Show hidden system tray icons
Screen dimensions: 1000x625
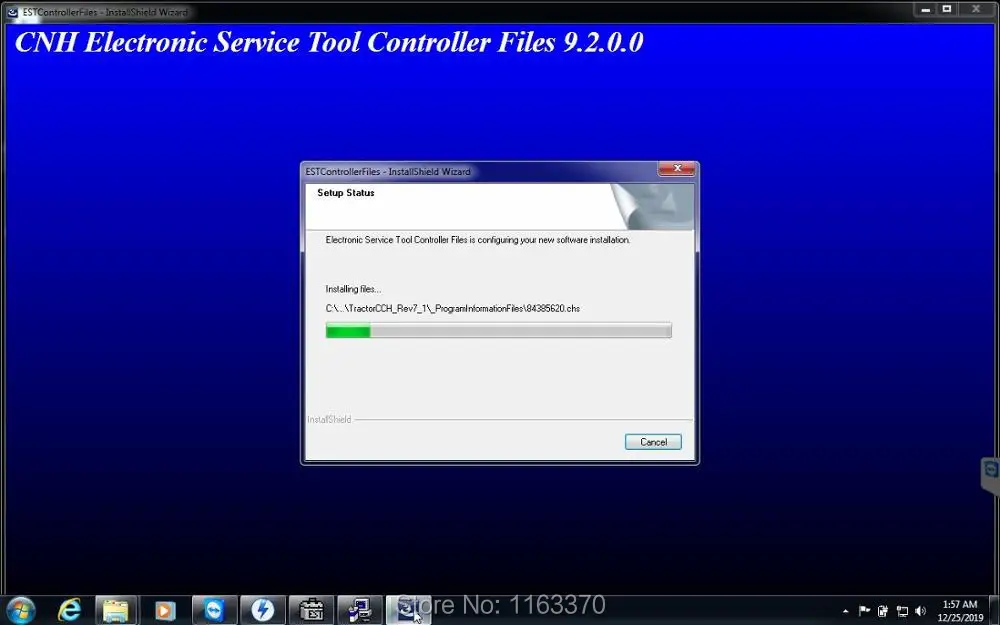coord(846,611)
